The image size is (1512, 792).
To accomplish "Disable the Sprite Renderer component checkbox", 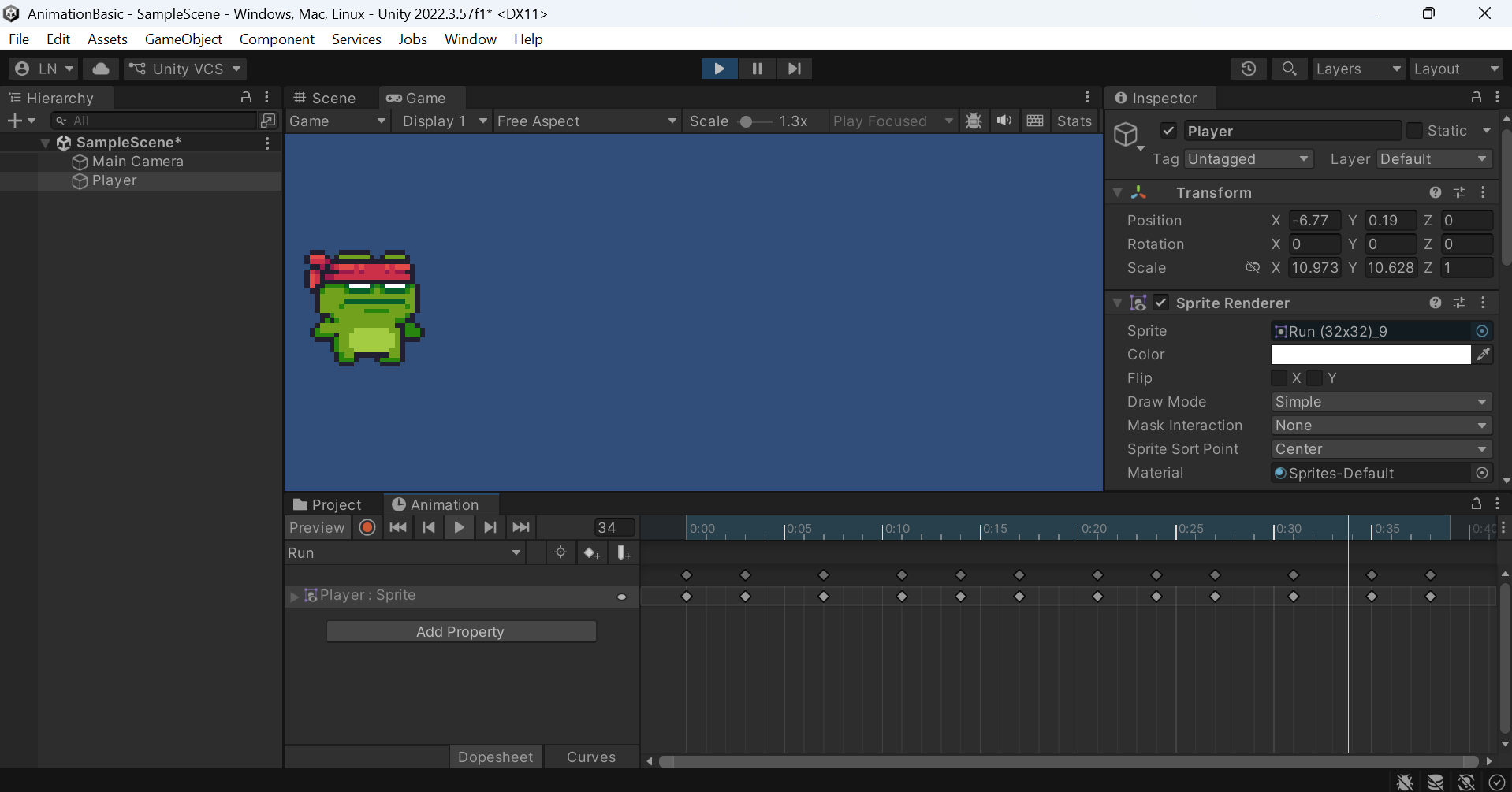I will point(1161,303).
